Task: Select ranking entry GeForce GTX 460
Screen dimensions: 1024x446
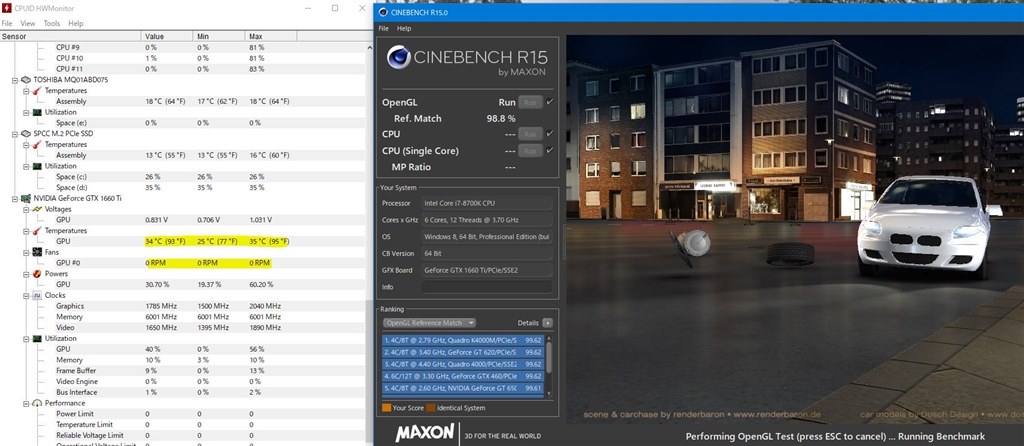Action: (x=463, y=376)
